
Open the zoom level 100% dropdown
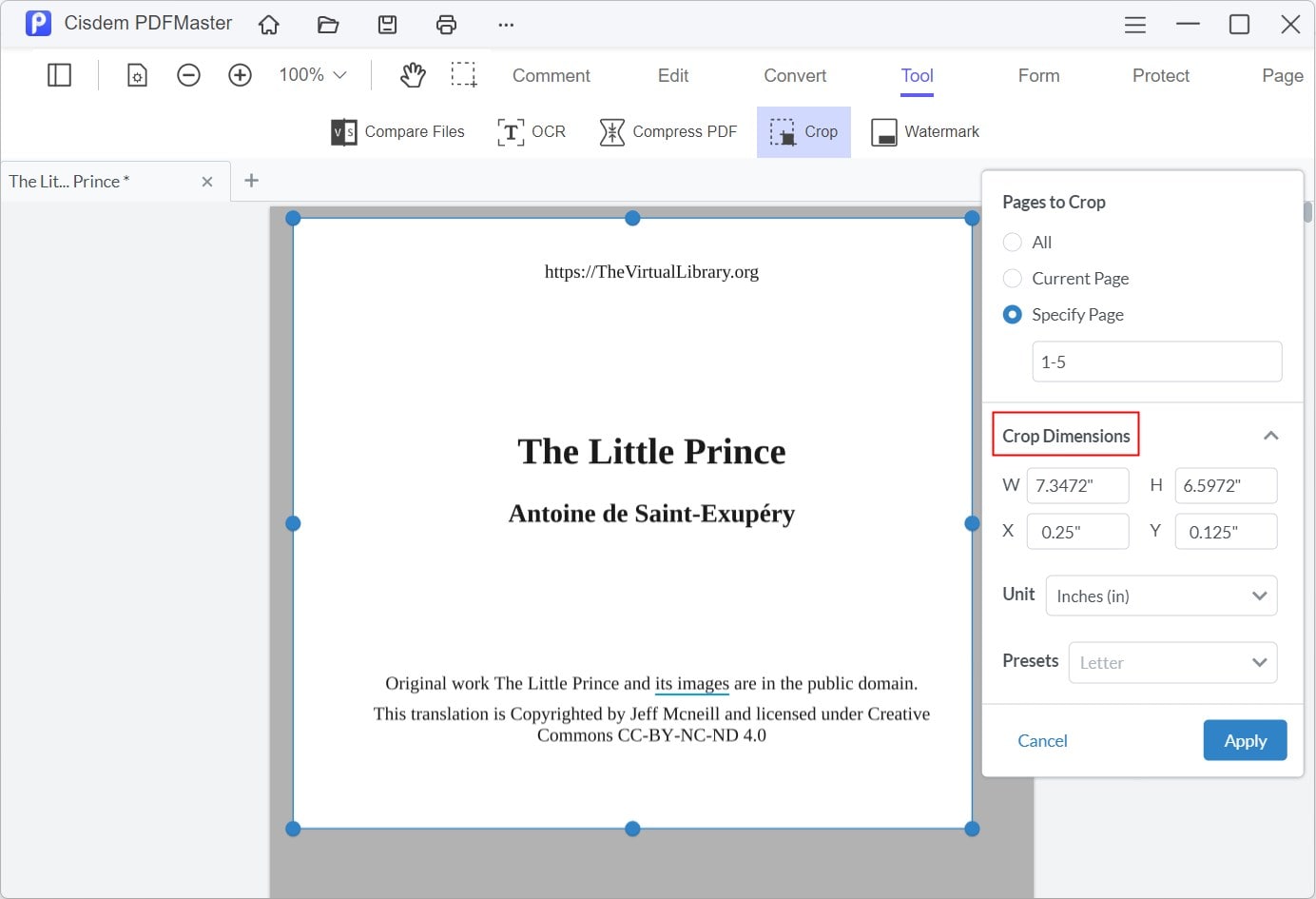pos(313,75)
